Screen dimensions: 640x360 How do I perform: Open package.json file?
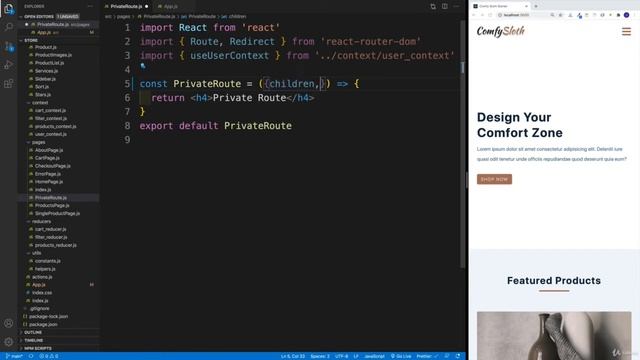[x=43, y=324]
